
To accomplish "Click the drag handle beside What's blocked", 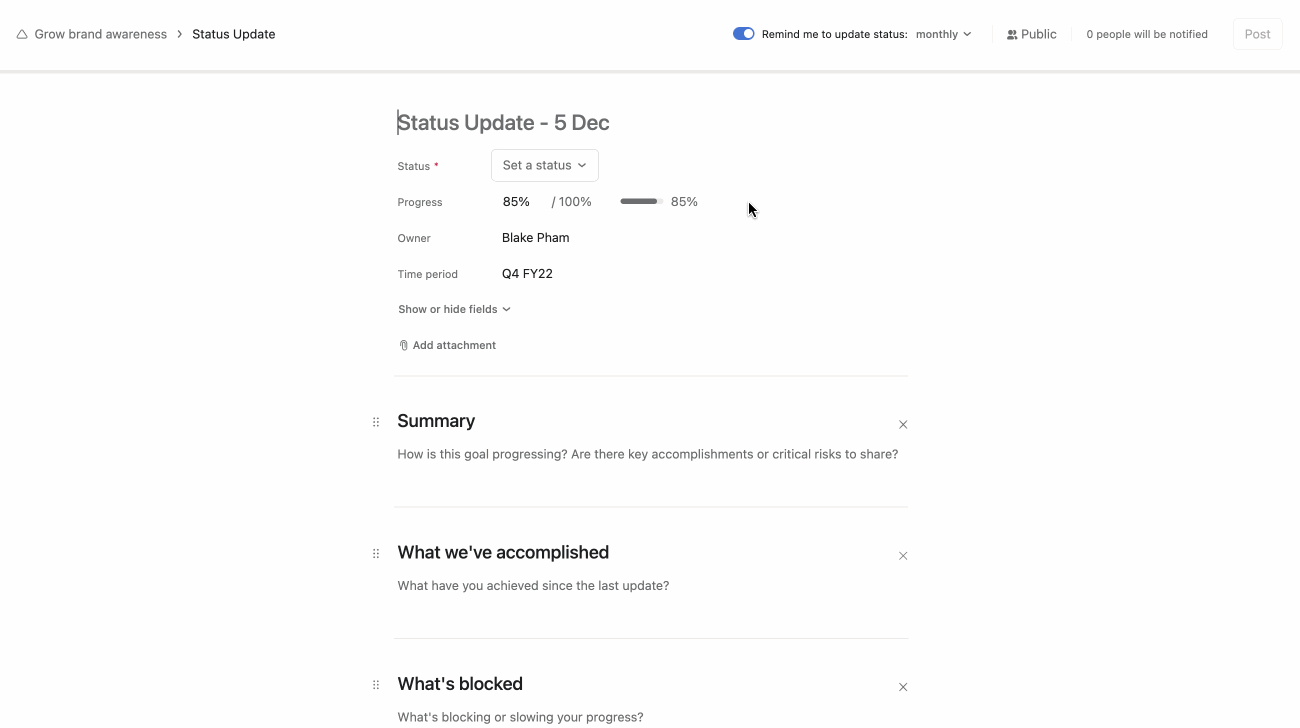I will tap(376, 685).
